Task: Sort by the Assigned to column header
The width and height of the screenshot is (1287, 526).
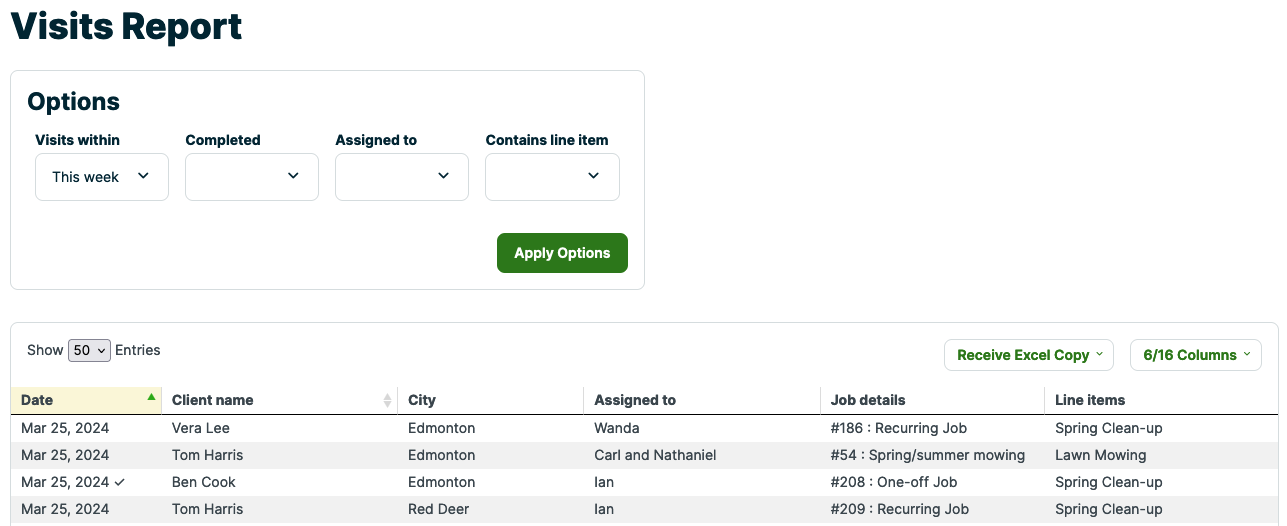Action: coord(635,400)
